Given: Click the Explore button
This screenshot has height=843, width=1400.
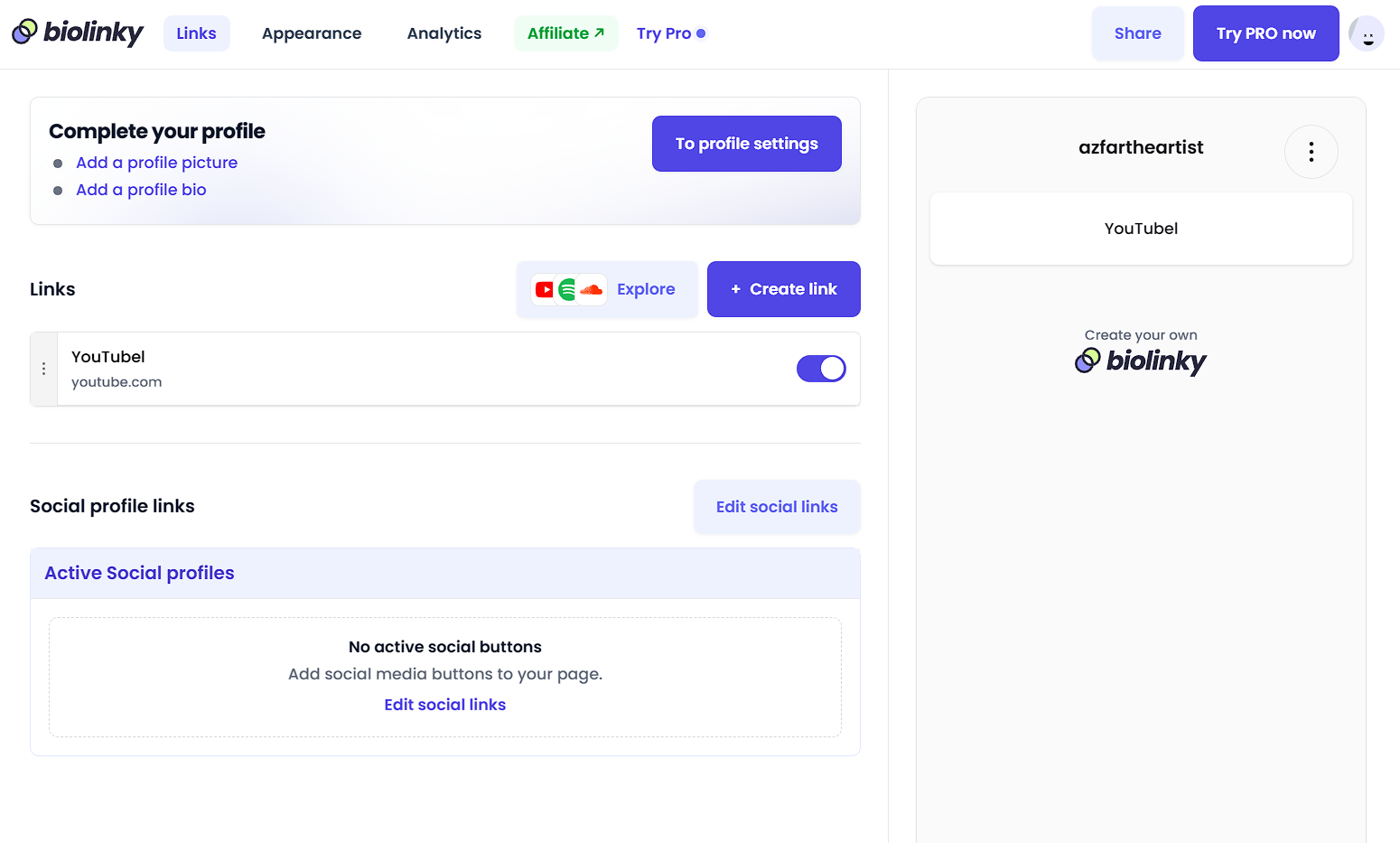Looking at the screenshot, I should pyautogui.click(x=607, y=289).
